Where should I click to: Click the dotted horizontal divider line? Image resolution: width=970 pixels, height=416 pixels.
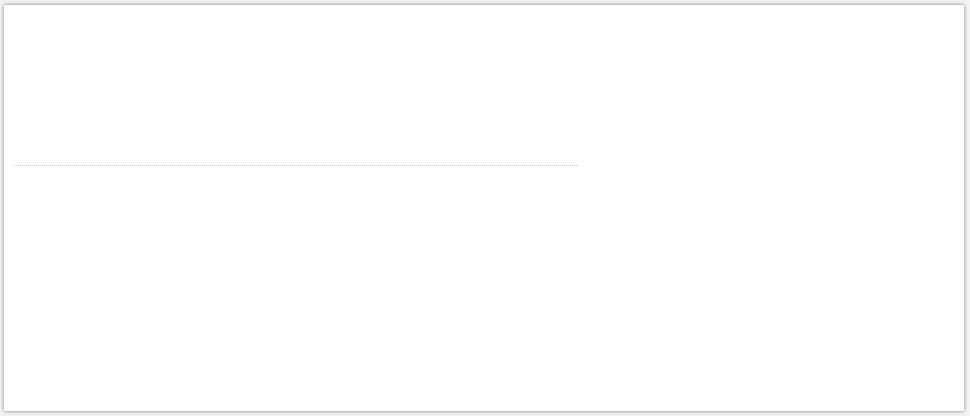click(x=295, y=165)
